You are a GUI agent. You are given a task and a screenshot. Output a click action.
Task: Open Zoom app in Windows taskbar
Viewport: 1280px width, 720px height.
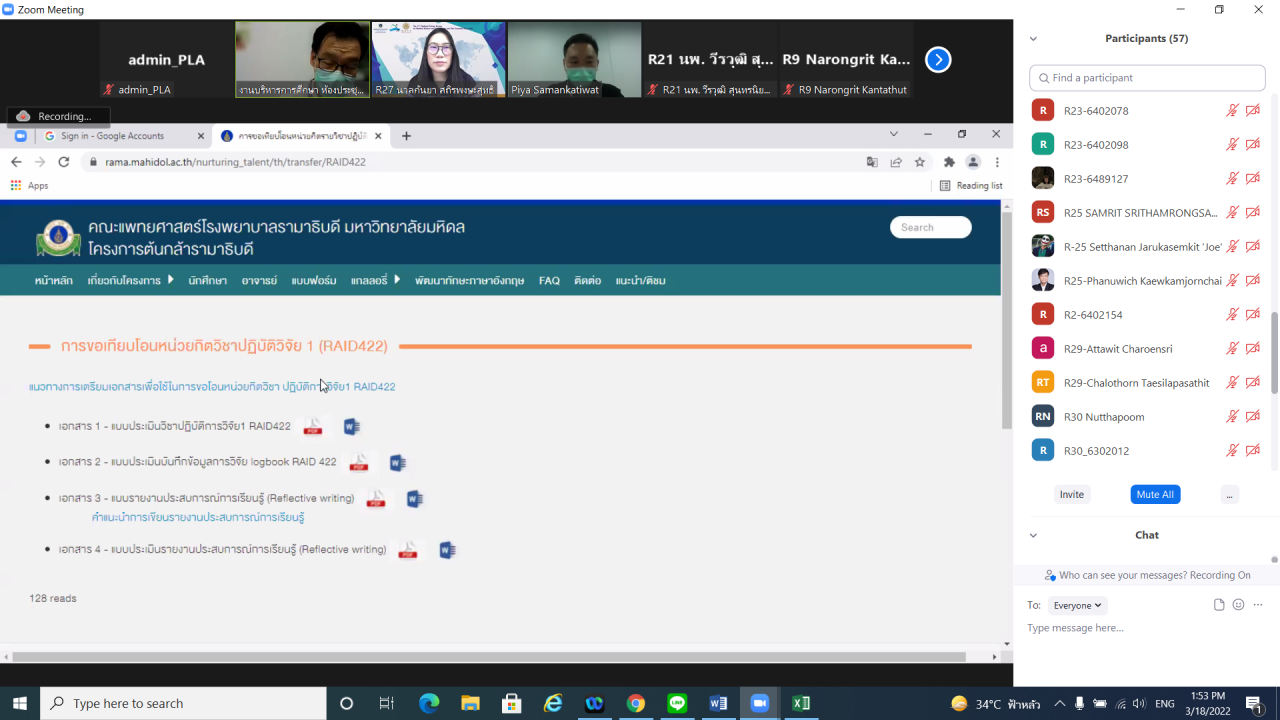pyautogui.click(x=758, y=703)
